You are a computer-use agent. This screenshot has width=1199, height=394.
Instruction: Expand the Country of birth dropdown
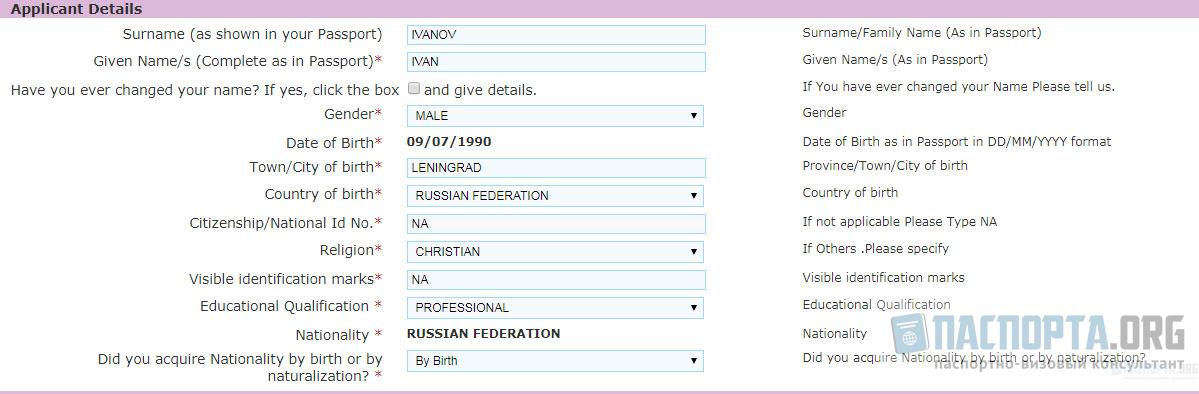point(555,195)
